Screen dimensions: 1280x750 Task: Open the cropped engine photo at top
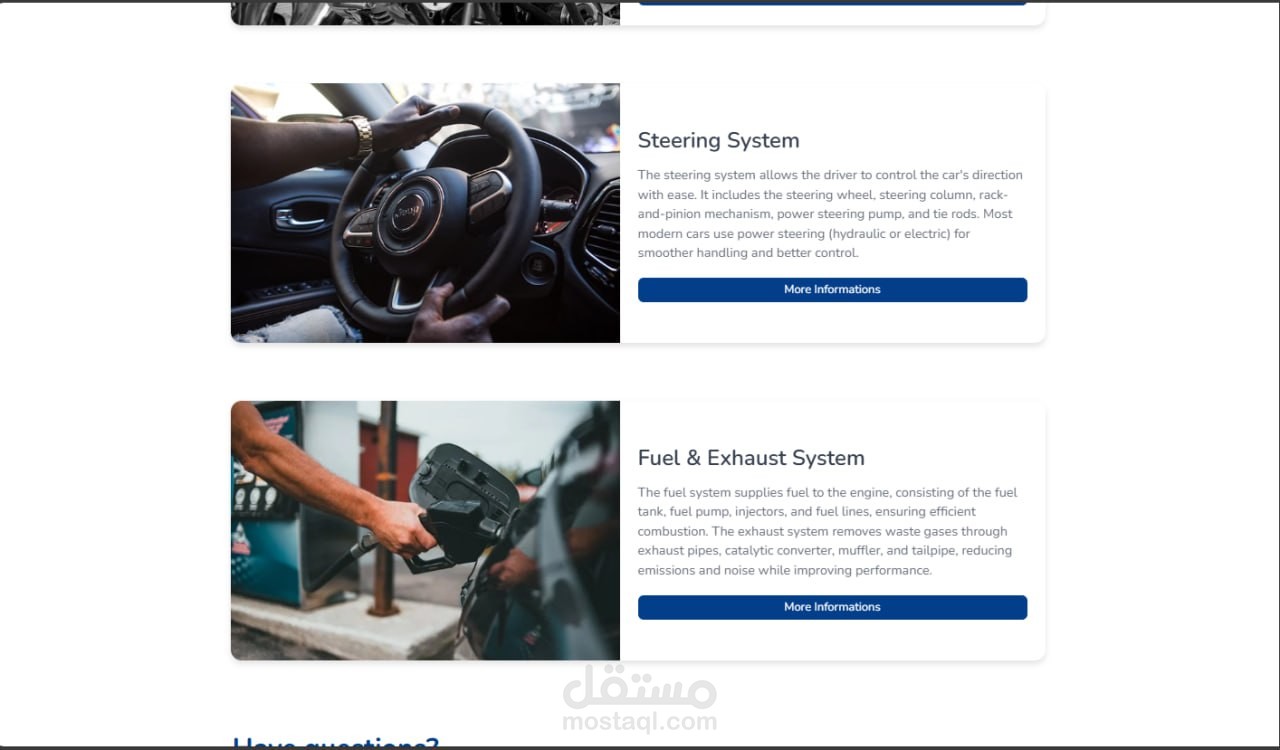[425, 12]
